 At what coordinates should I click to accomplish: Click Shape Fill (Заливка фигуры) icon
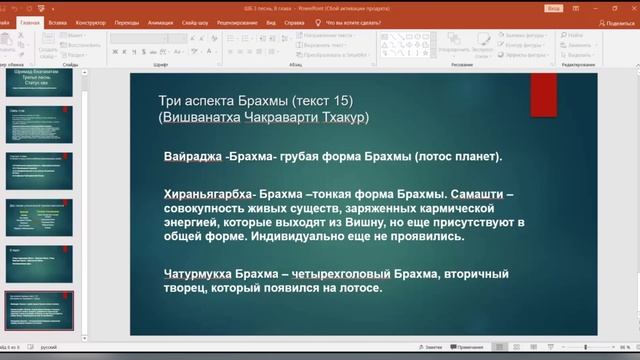(x=501, y=36)
